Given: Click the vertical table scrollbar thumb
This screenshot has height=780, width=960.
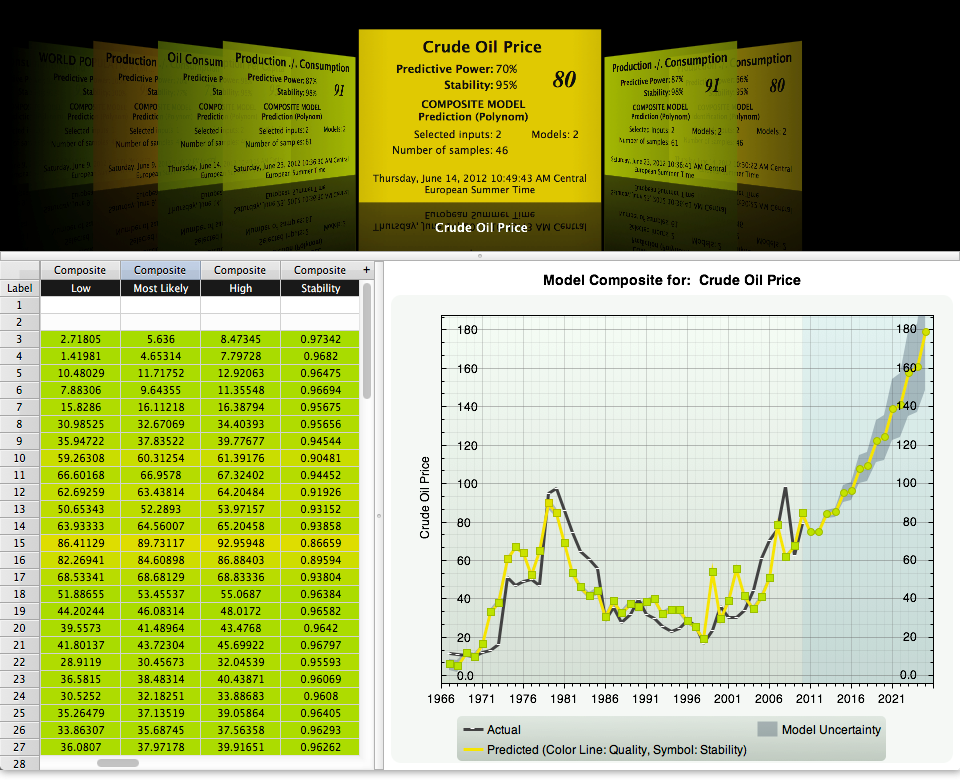Looking at the screenshot, I should pos(367,341).
